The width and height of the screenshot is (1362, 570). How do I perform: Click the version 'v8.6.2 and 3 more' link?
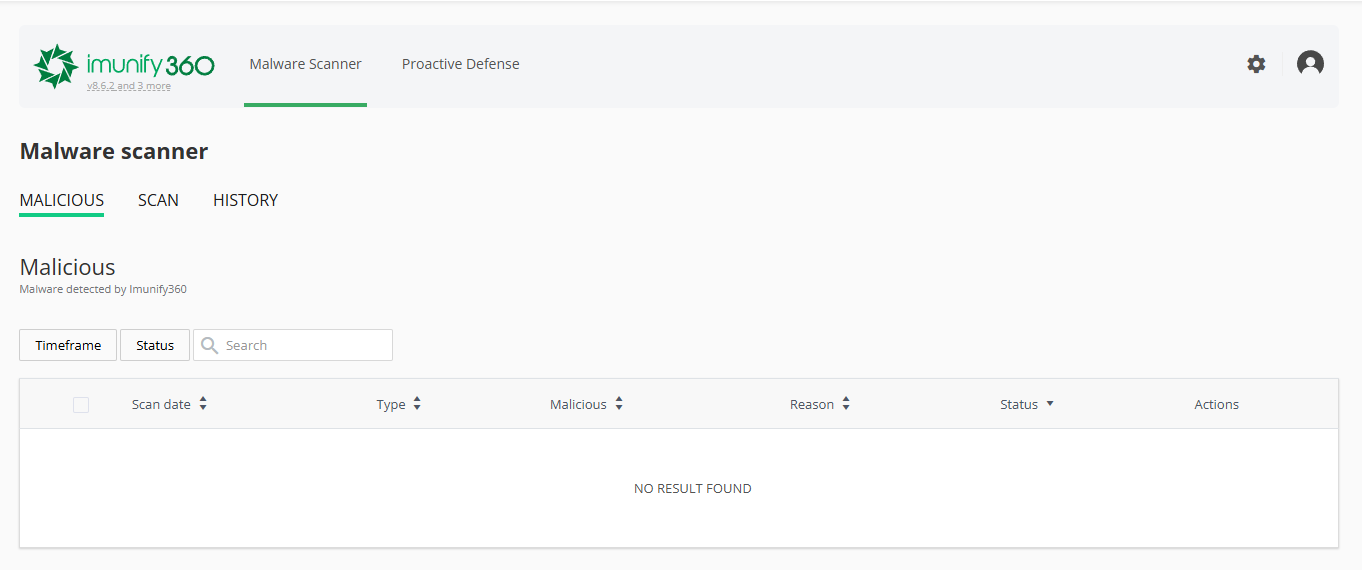click(129, 87)
